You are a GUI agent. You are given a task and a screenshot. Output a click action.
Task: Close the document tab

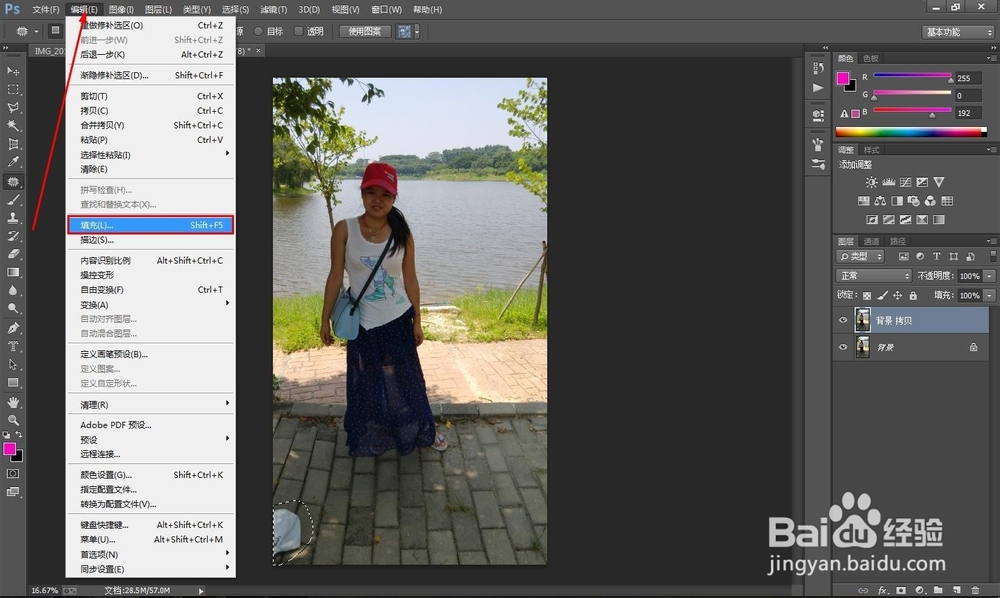pyautogui.click(x=258, y=50)
